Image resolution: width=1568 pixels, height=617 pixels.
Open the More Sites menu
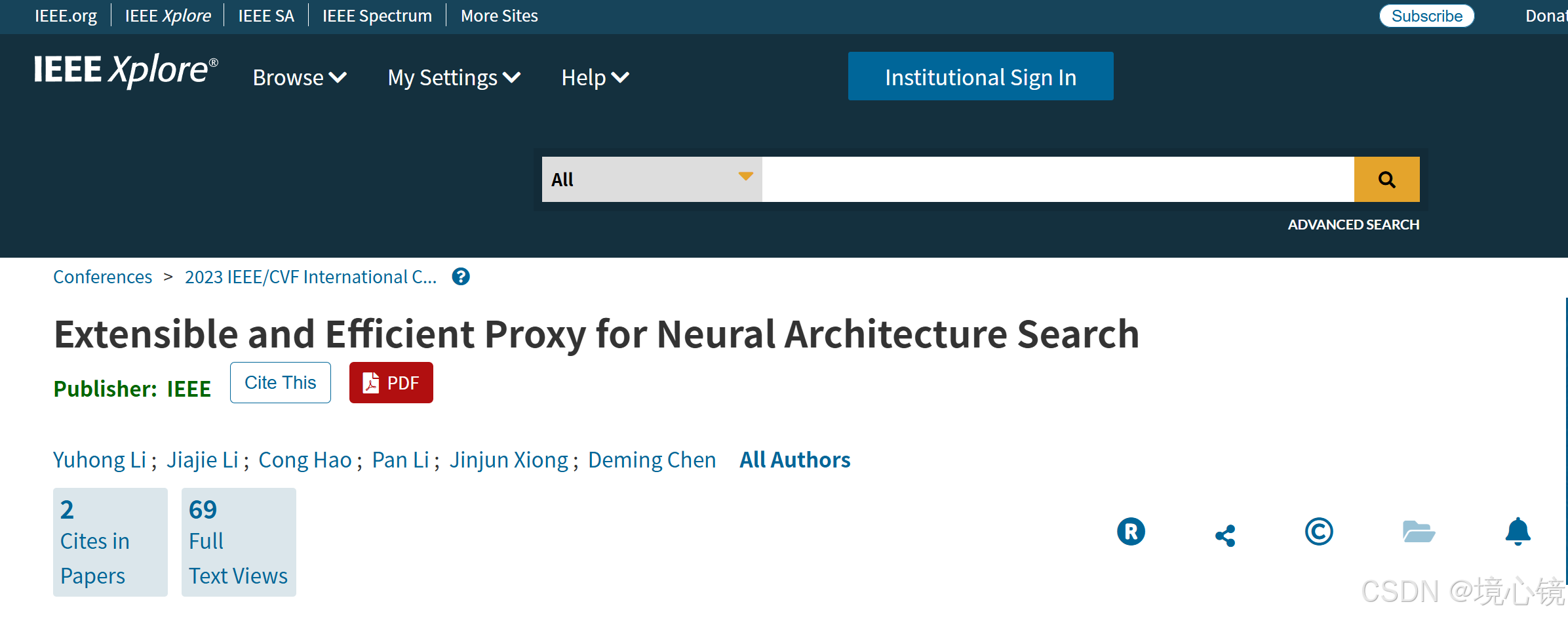[499, 15]
